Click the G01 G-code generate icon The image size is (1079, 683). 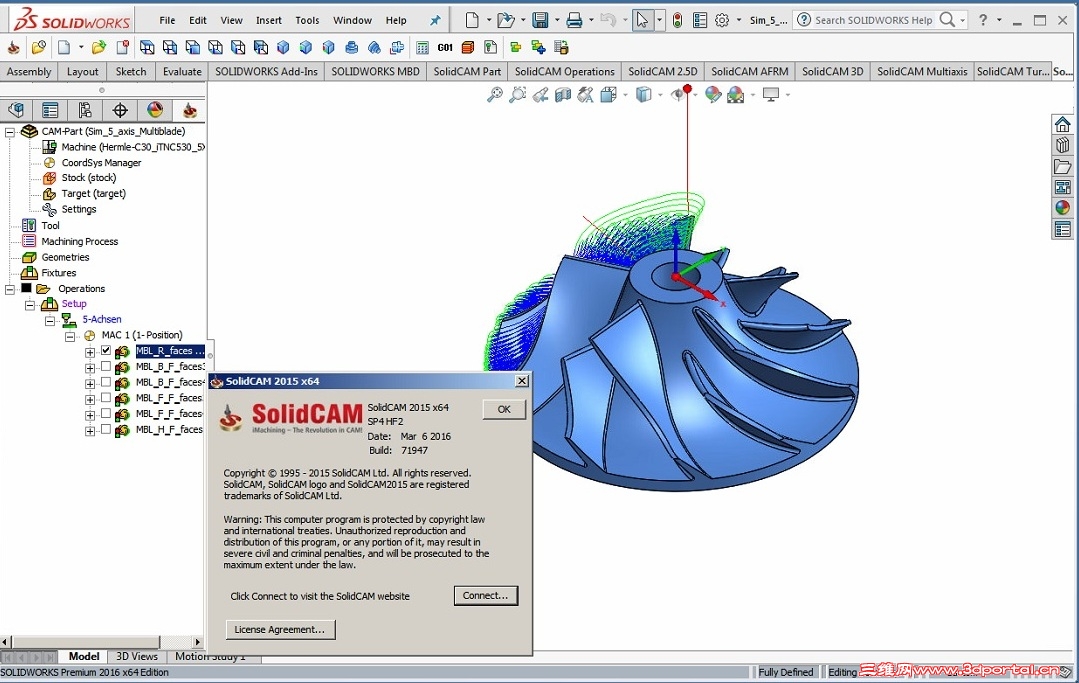(445, 47)
